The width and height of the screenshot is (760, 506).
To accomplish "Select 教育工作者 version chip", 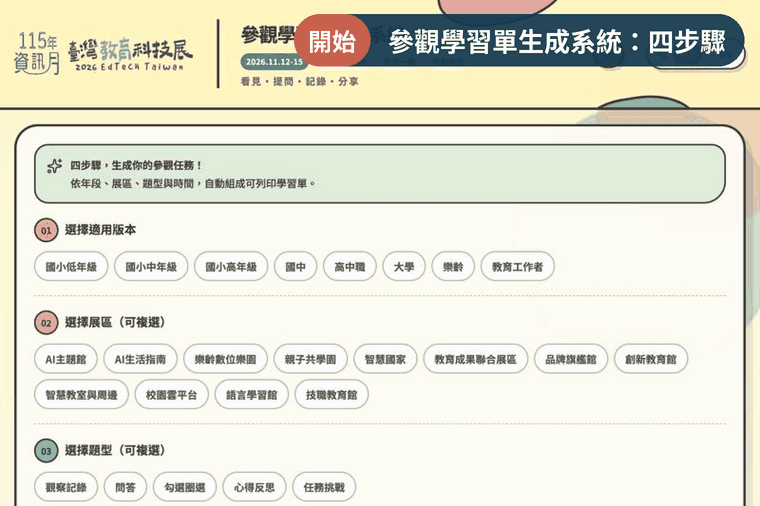I will [517, 267].
